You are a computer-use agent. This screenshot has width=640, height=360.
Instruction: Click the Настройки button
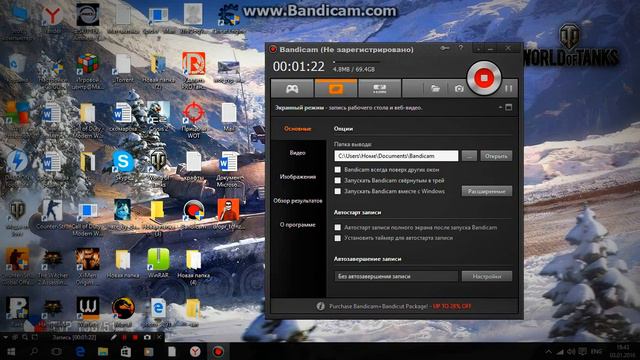click(x=487, y=276)
